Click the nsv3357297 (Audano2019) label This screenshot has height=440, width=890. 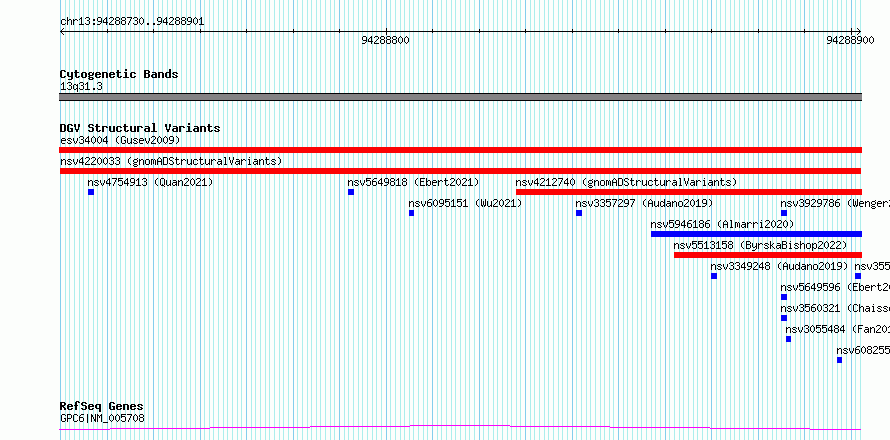click(644, 203)
